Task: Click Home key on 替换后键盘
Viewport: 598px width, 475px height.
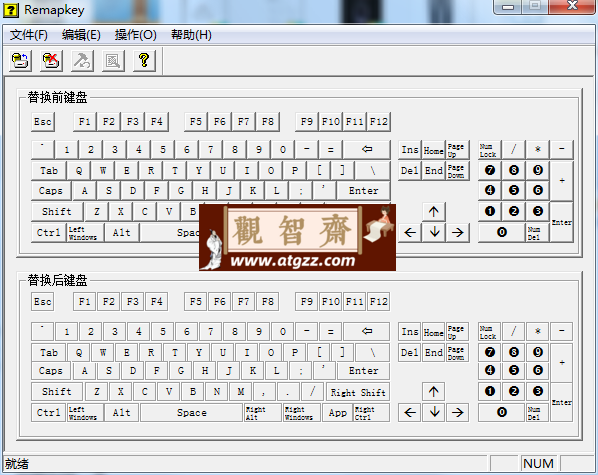Action: [x=434, y=332]
